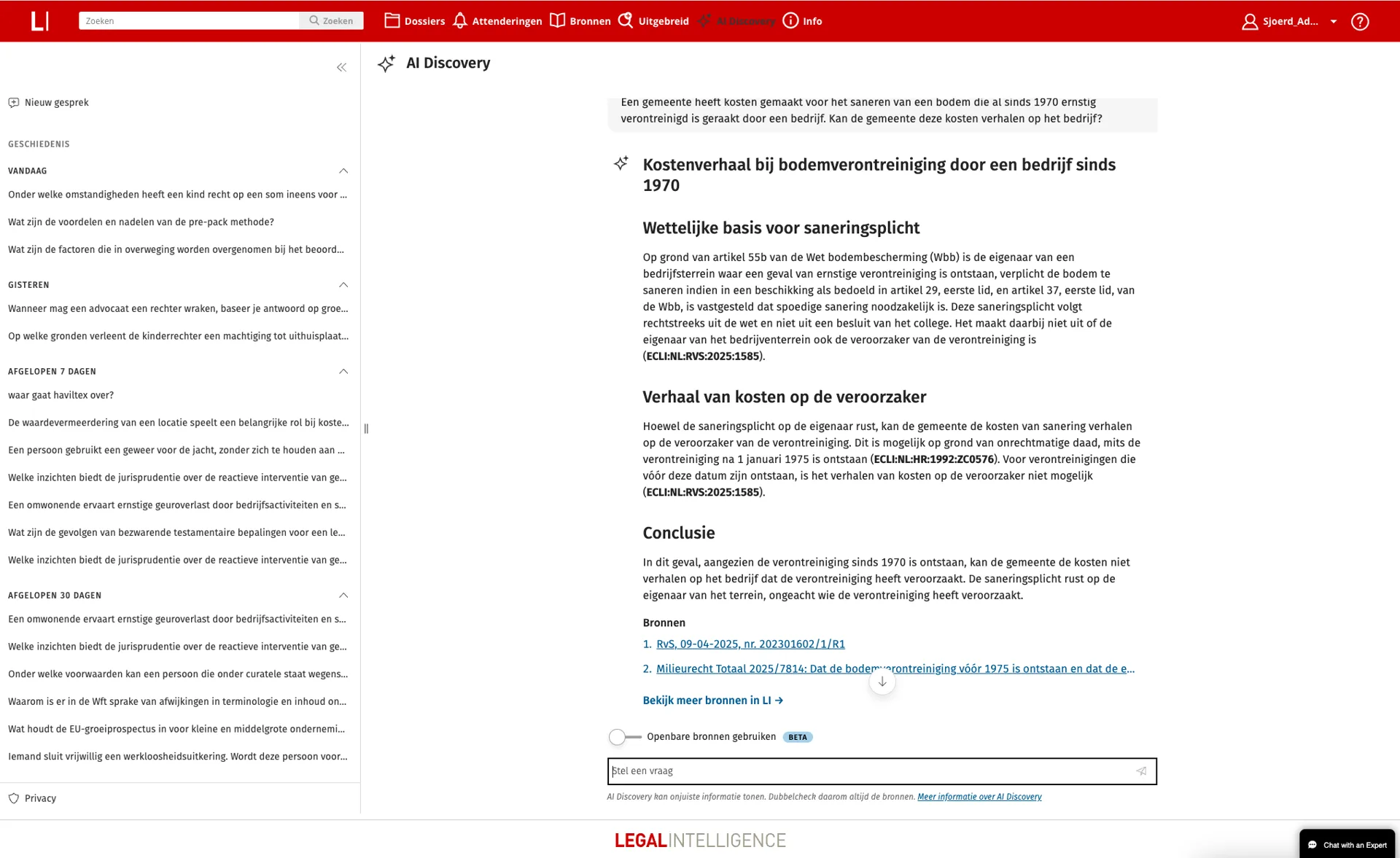Screen dimensions: 1400x858
Task: Open the Info circle icon
Action: click(790, 20)
